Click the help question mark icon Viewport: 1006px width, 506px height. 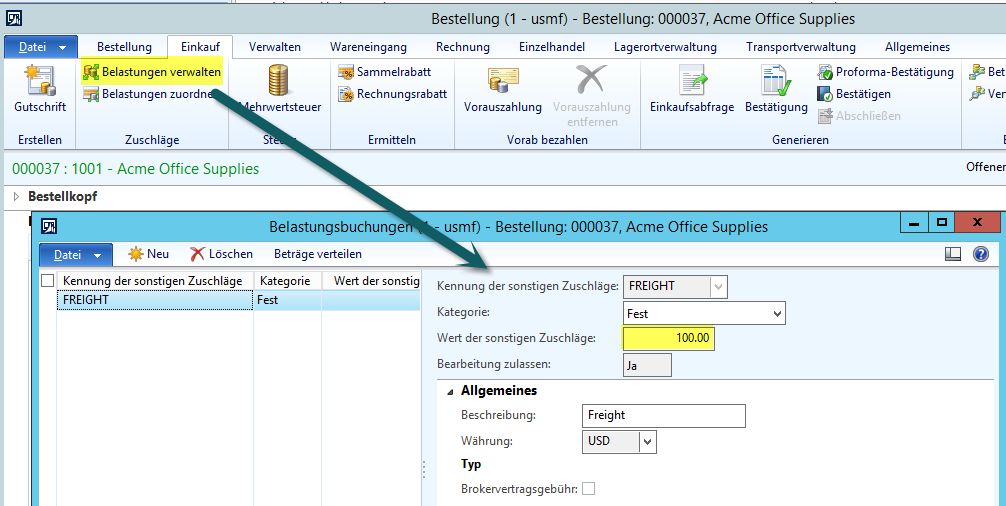click(981, 254)
